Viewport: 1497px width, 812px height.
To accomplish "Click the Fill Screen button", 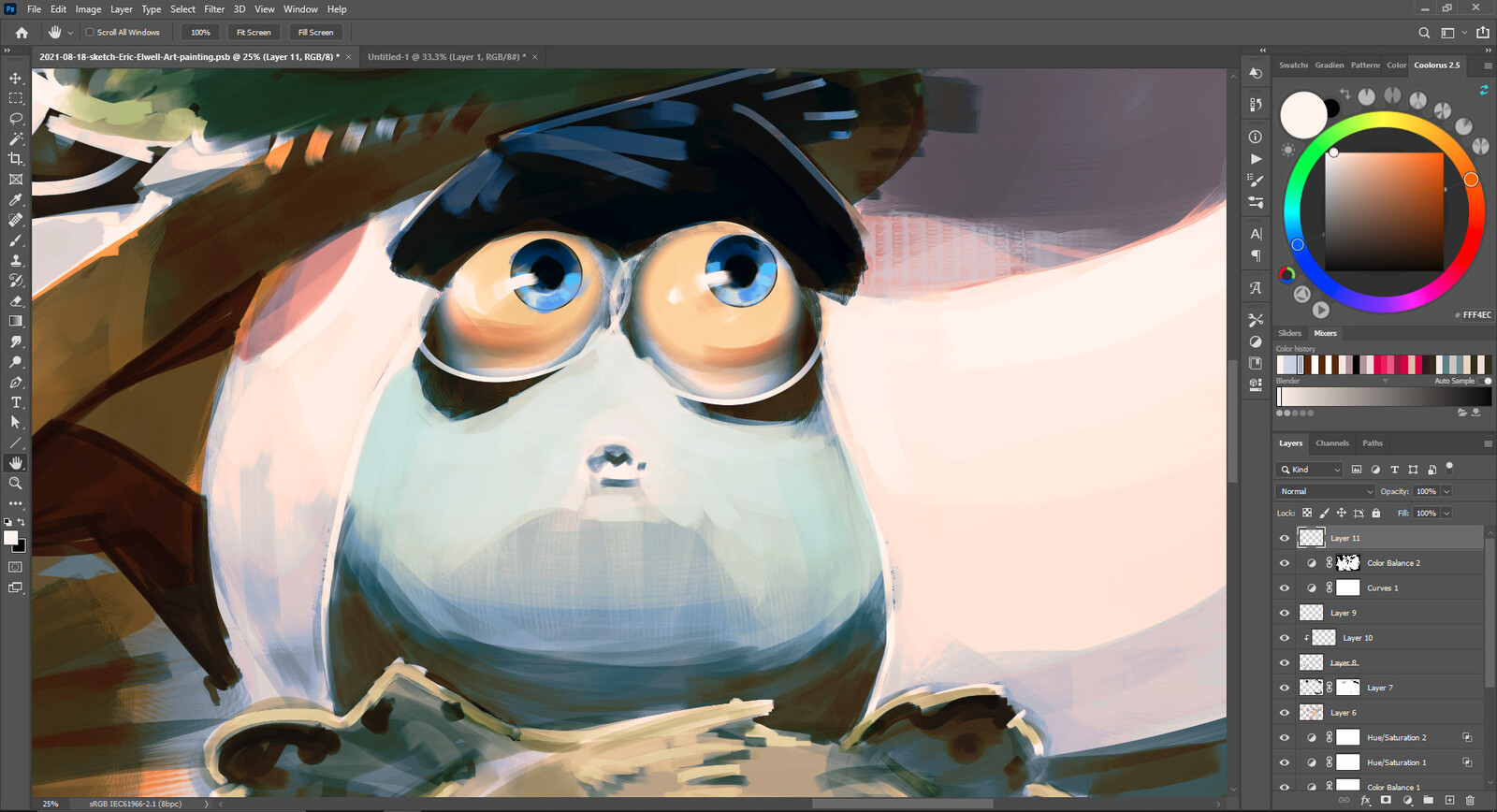I will (x=315, y=33).
